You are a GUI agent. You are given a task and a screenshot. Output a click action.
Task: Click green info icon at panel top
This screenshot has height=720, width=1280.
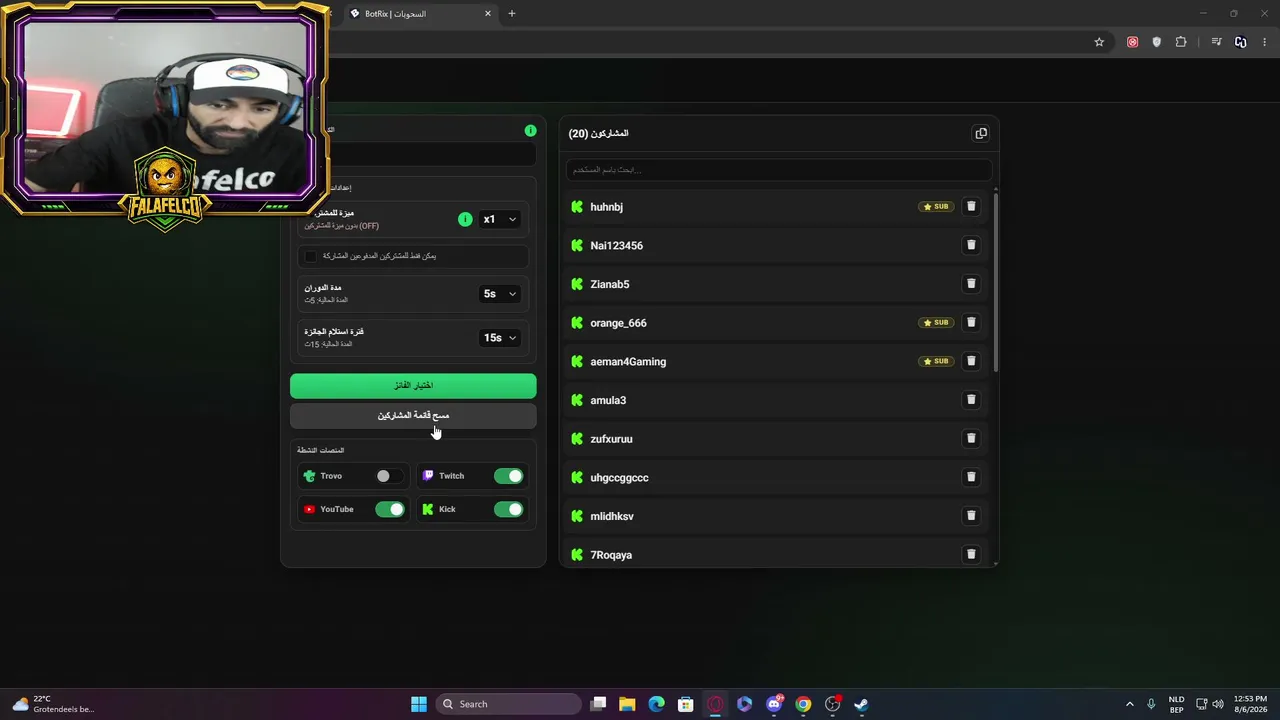point(530,131)
